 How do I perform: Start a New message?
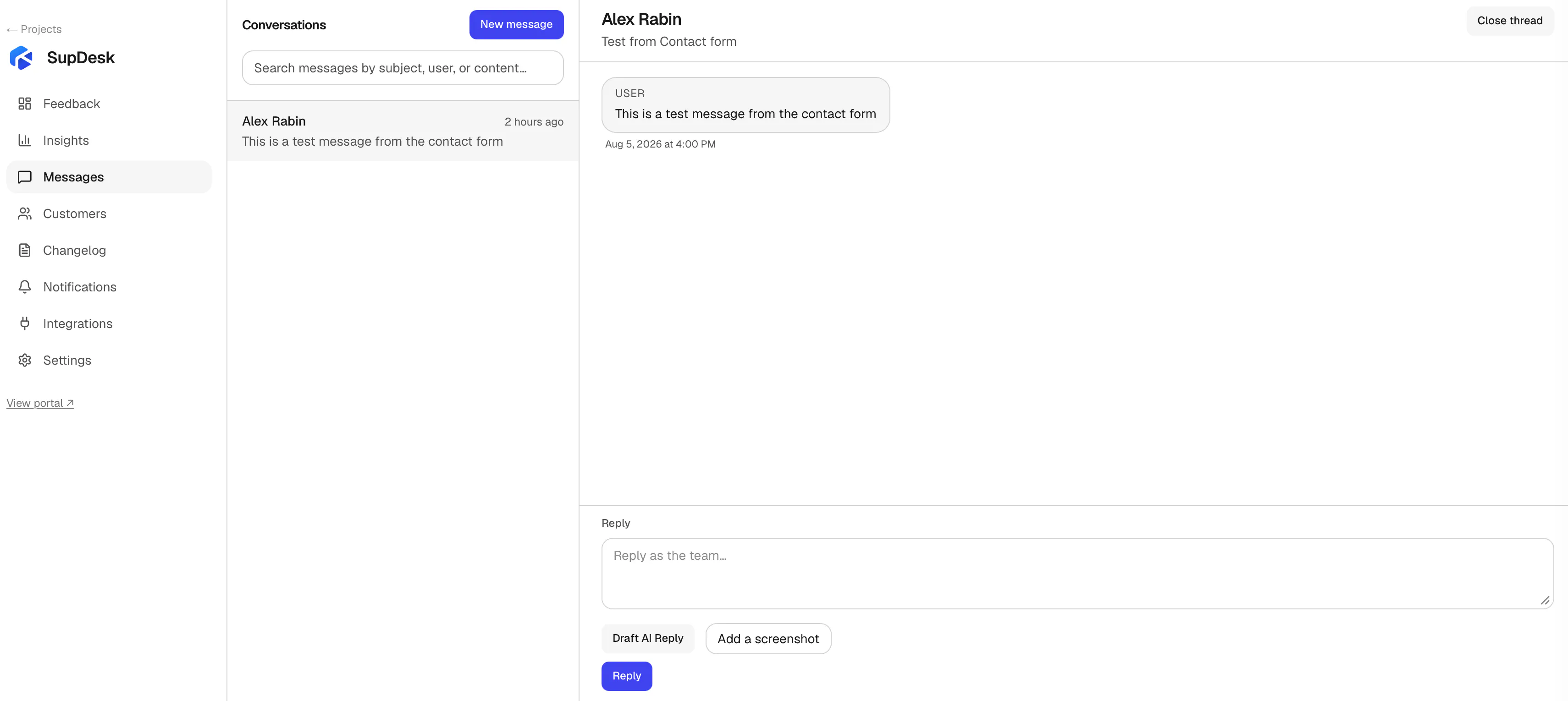[516, 24]
